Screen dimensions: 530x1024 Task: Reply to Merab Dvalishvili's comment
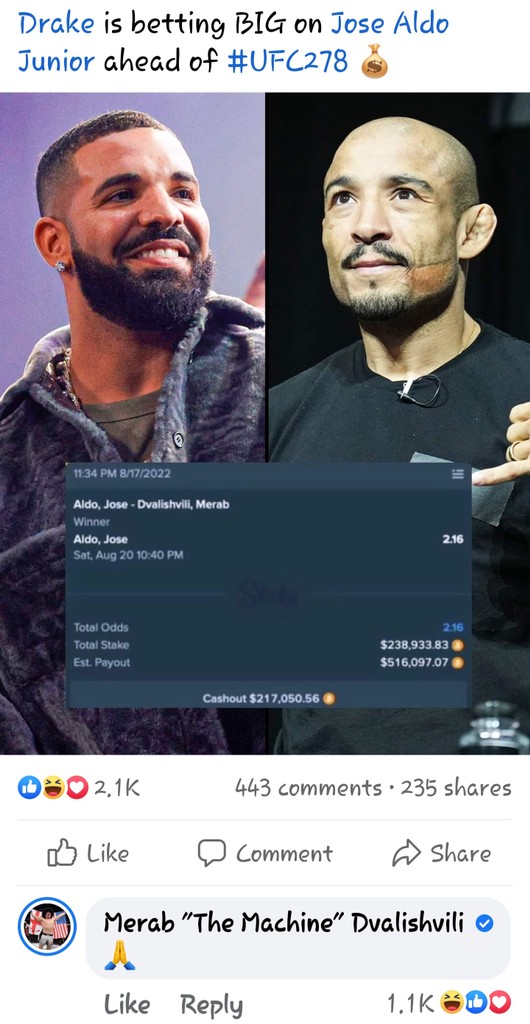[211, 1004]
